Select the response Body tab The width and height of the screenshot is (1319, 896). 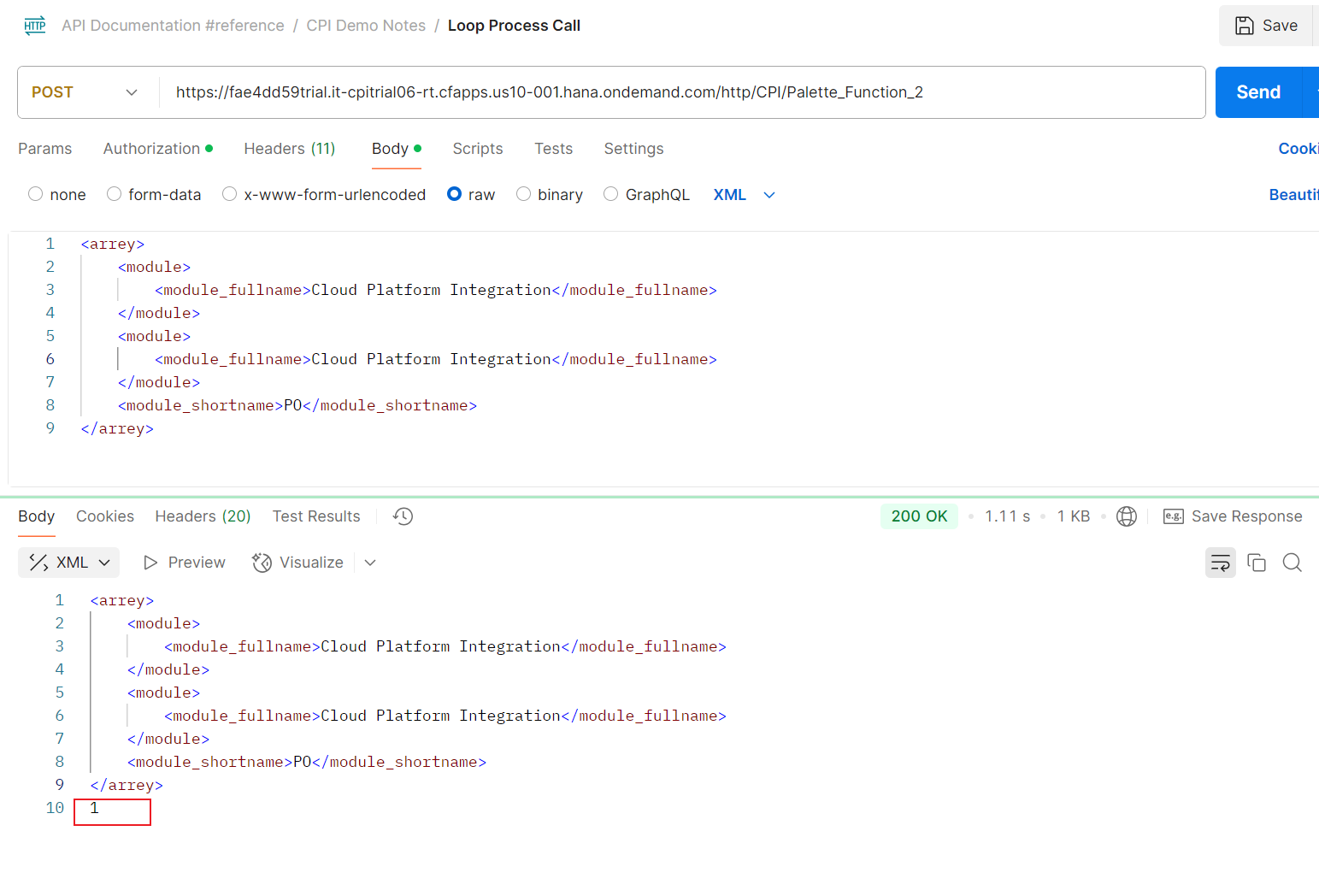pos(37,516)
